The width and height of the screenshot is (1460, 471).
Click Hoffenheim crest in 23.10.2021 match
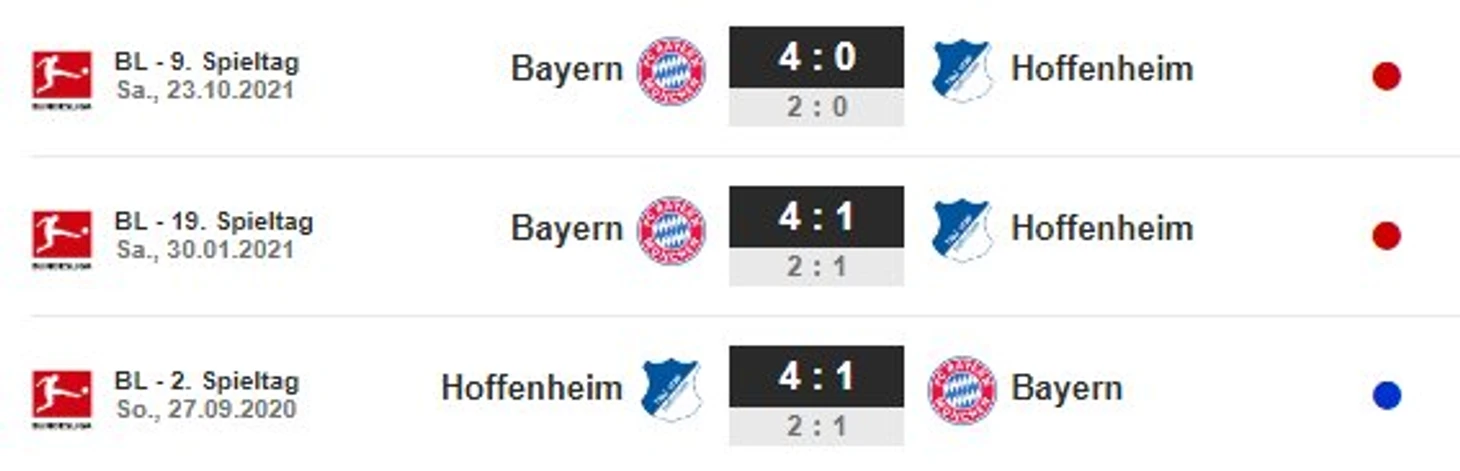coord(960,71)
